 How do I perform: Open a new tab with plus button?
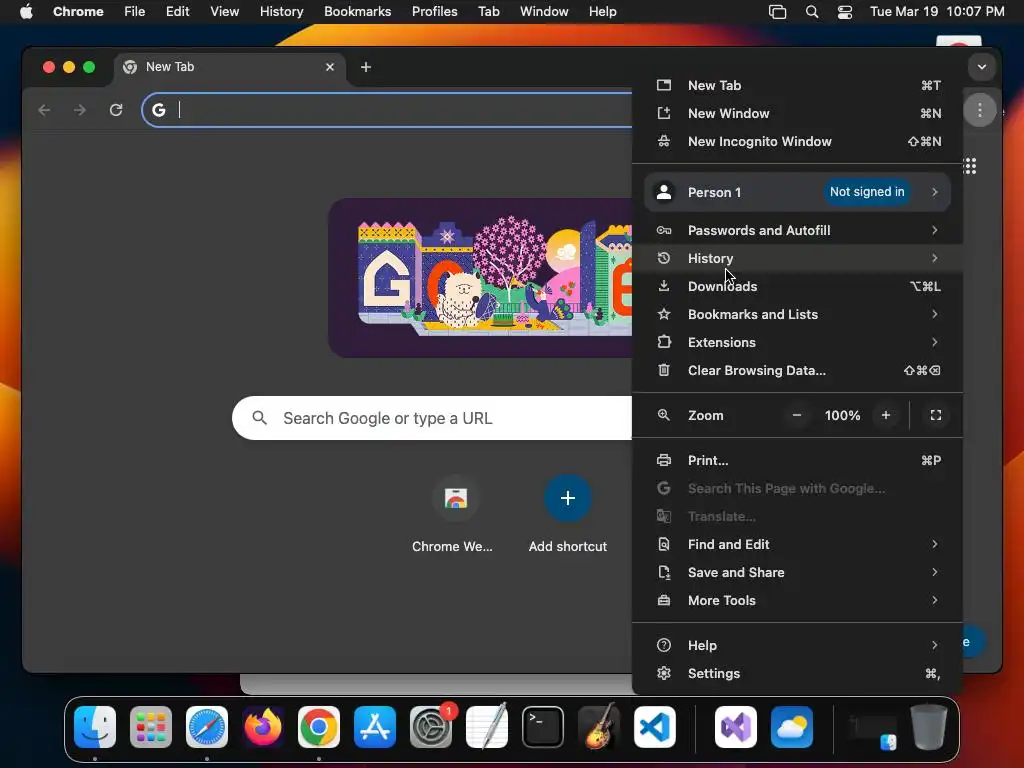(366, 67)
